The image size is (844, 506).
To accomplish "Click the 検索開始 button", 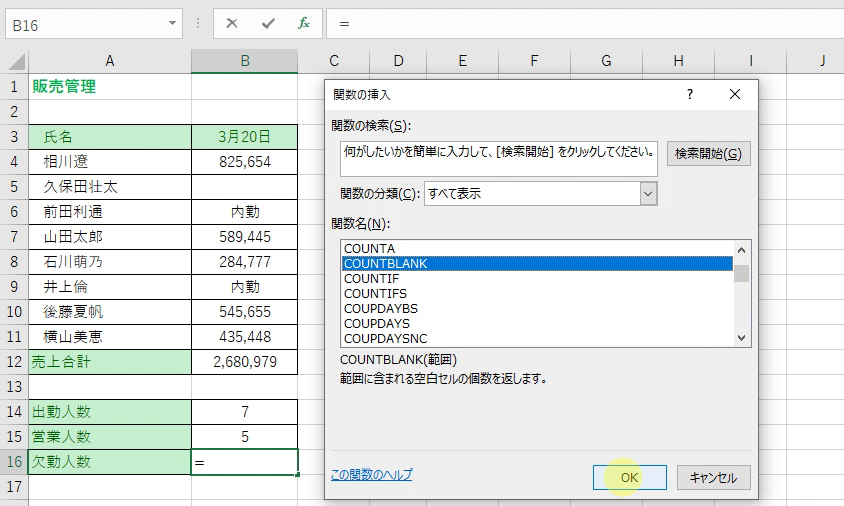I will click(708, 154).
